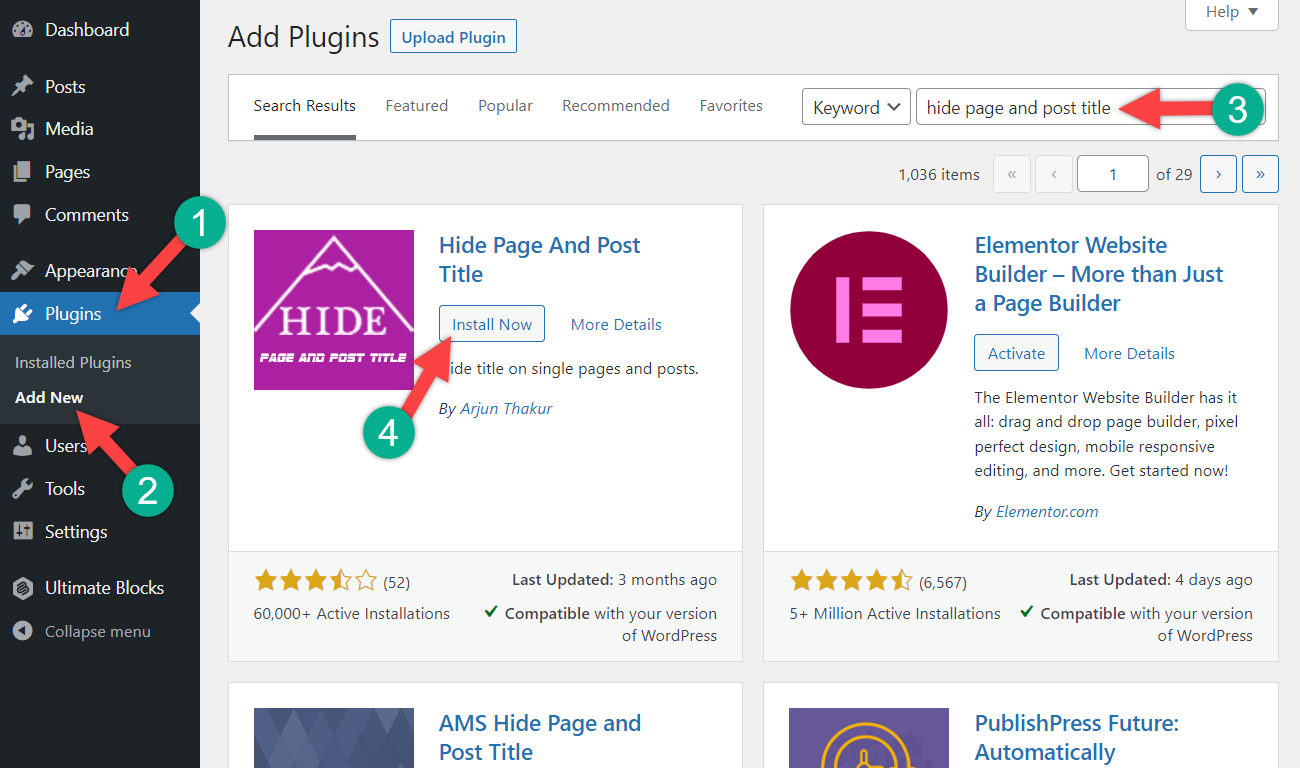This screenshot has height=768, width=1300.
Task: Open the Keyword search type dropdown
Action: point(856,107)
